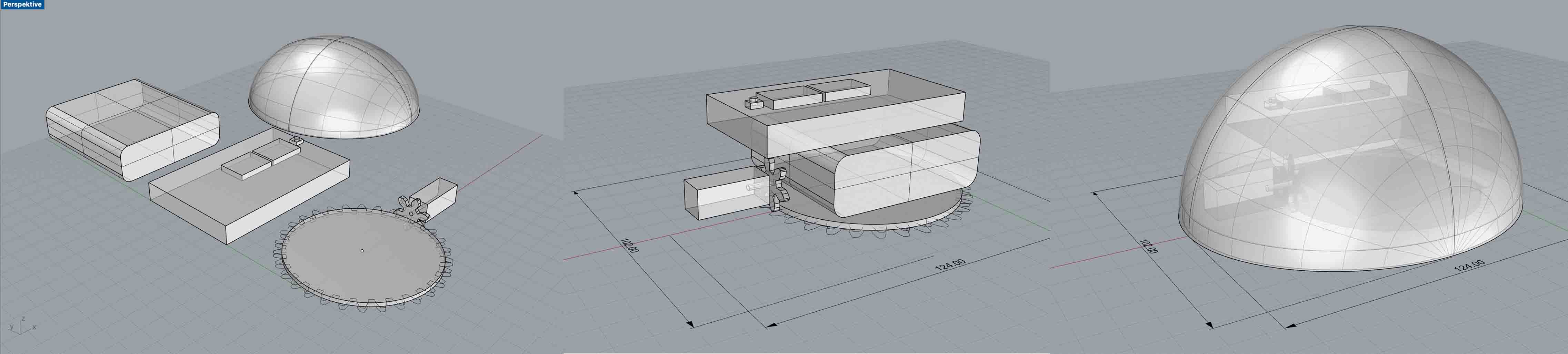Viewport: 1568px width, 354px height.
Task: Click the center point of large gear disc
Action: [x=362, y=251]
